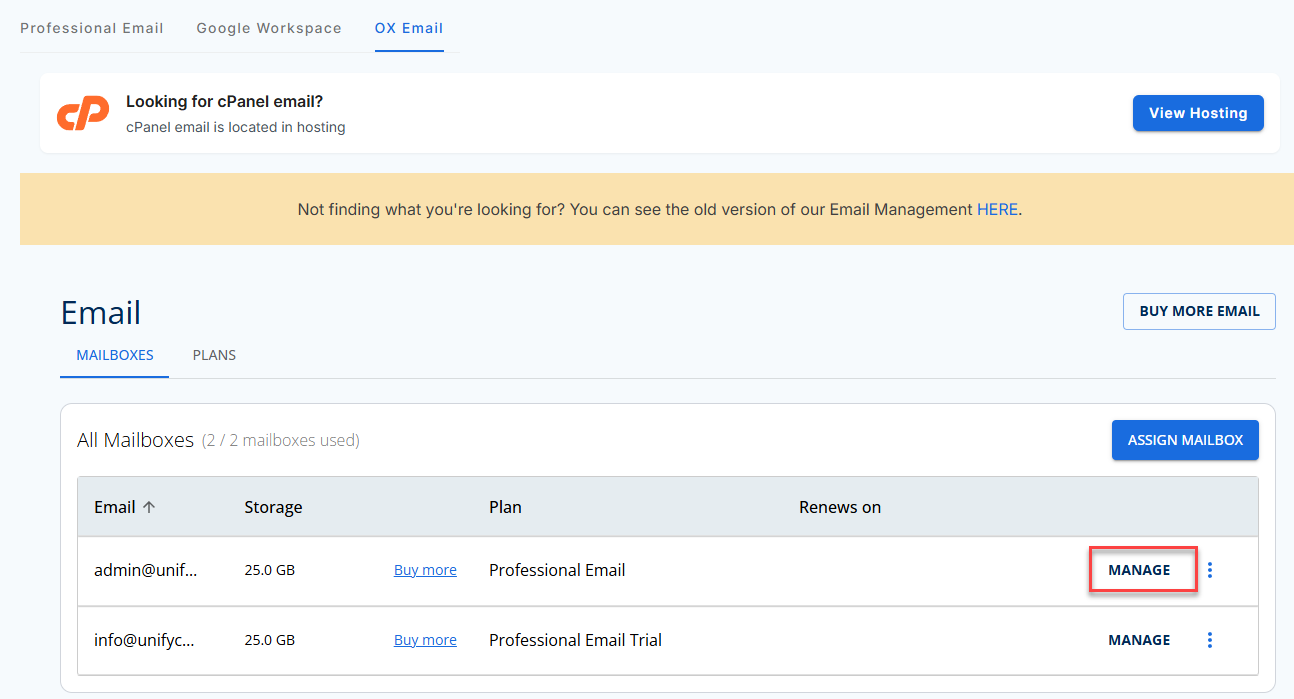Select the admin@unif... email address

146,570
